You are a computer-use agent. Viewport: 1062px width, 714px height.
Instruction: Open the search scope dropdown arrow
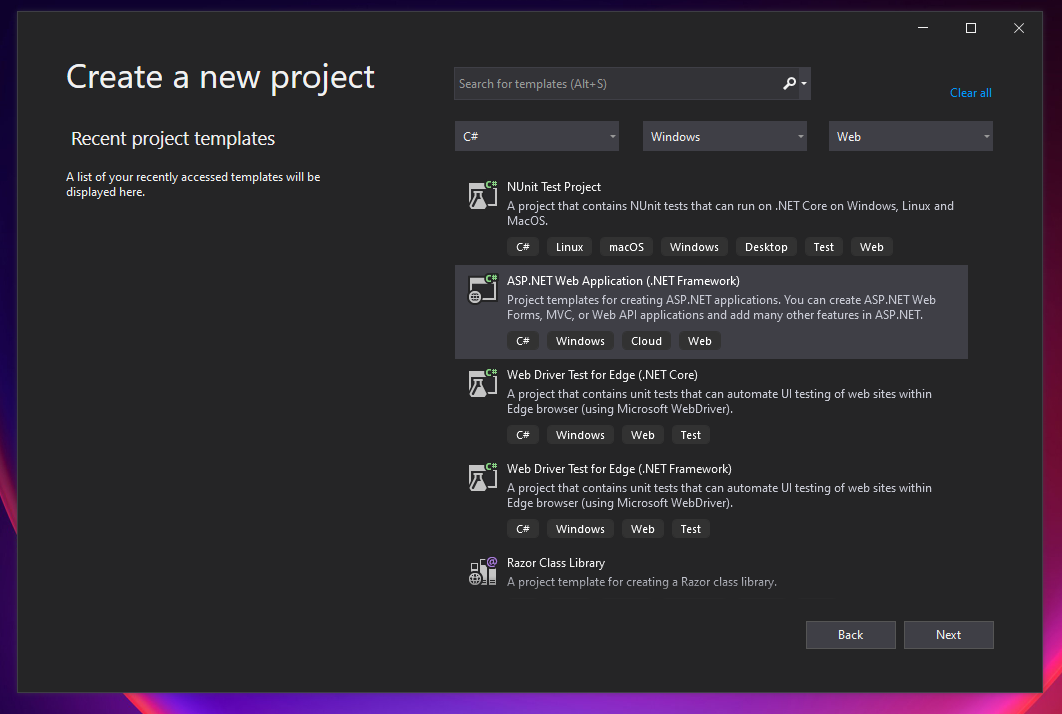click(803, 84)
